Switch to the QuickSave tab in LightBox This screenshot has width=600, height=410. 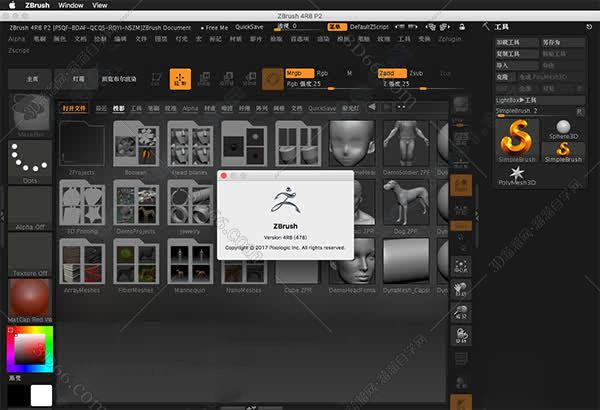pyautogui.click(x=322, y=108)
